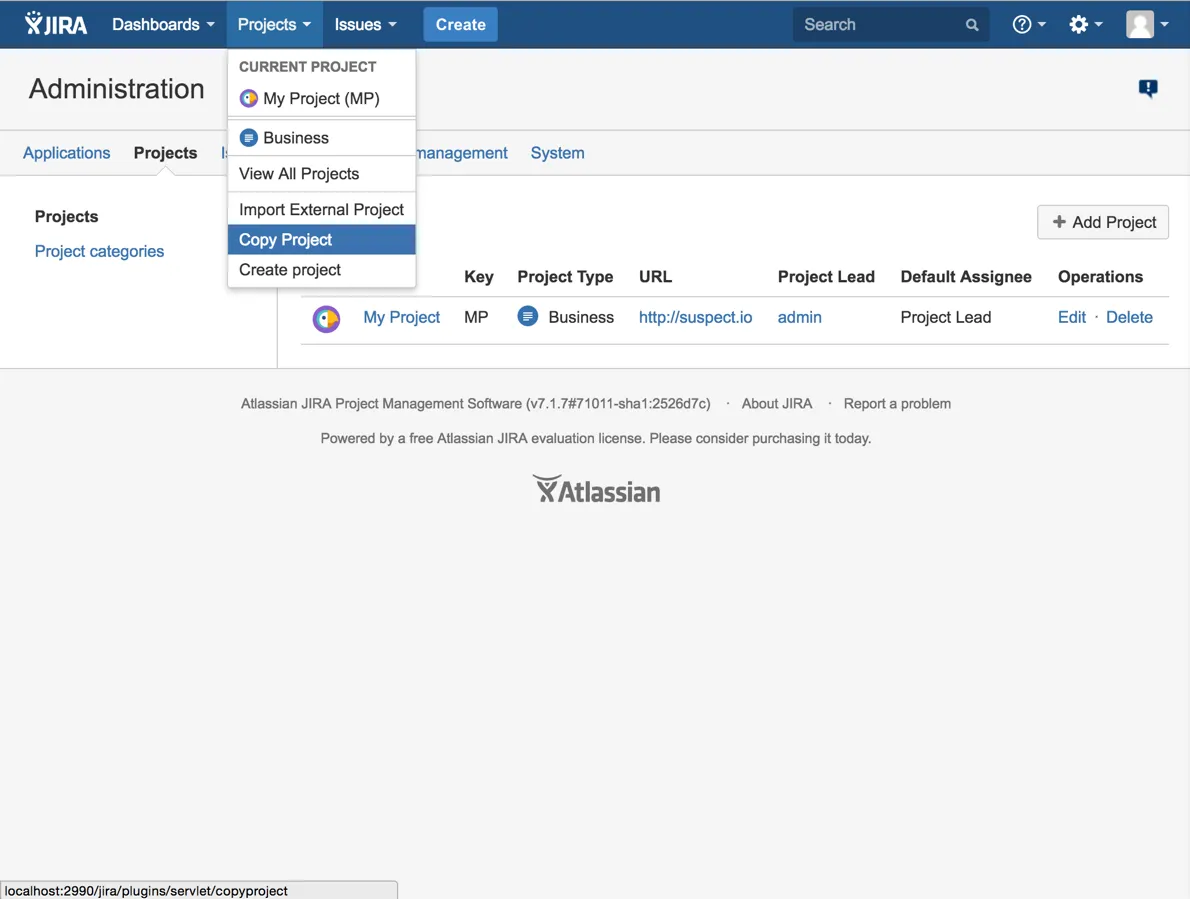This screenshot has height=899, width=1190.
Task: Select View All Projects
Action: pyautogui.click(x=321, y=174)
